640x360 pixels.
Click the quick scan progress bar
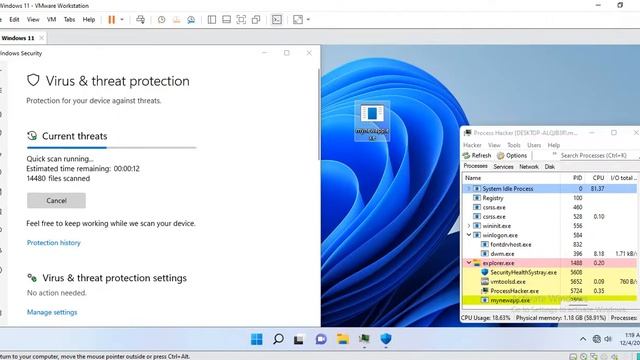111,147
